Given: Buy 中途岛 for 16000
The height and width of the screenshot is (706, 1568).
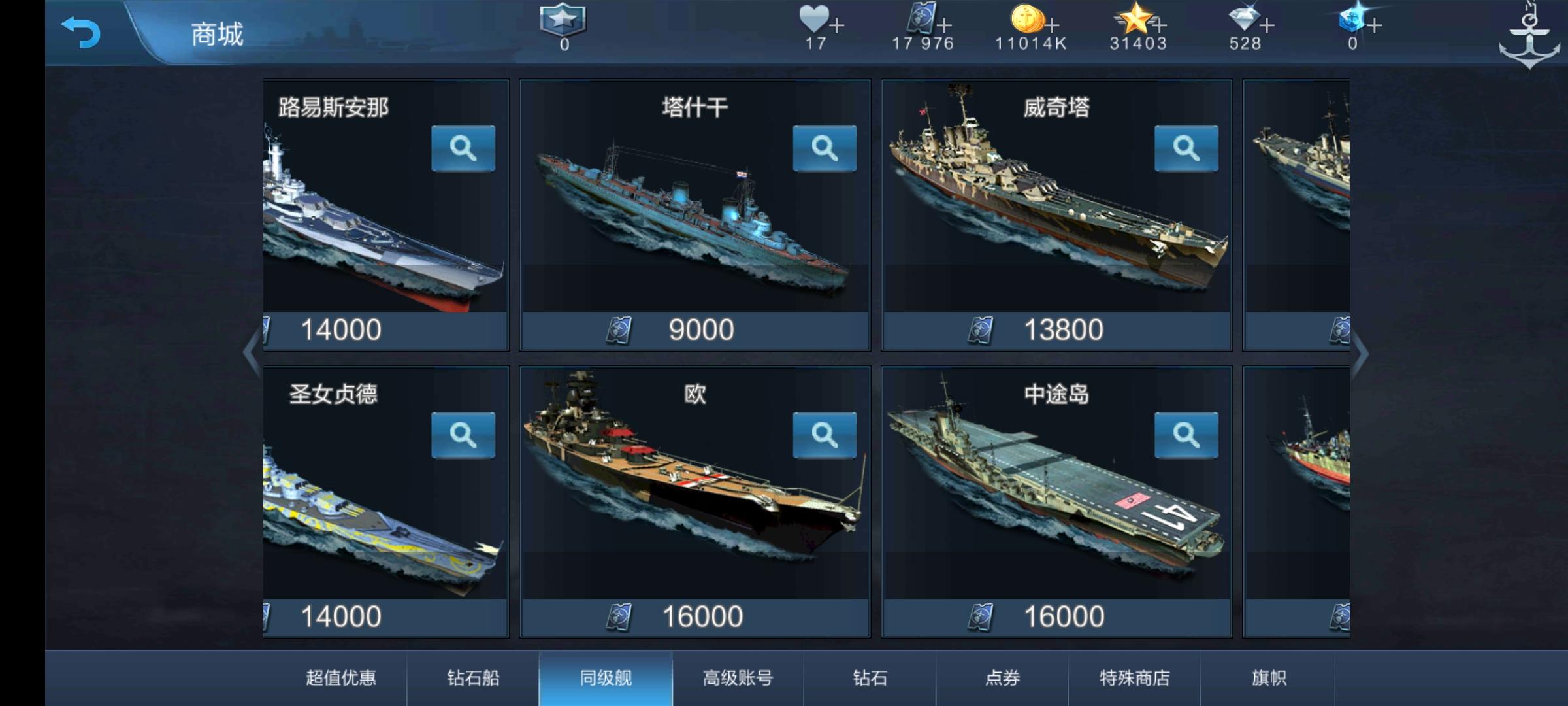Looking at the screenshot, I should click(x=1056, y=617).
